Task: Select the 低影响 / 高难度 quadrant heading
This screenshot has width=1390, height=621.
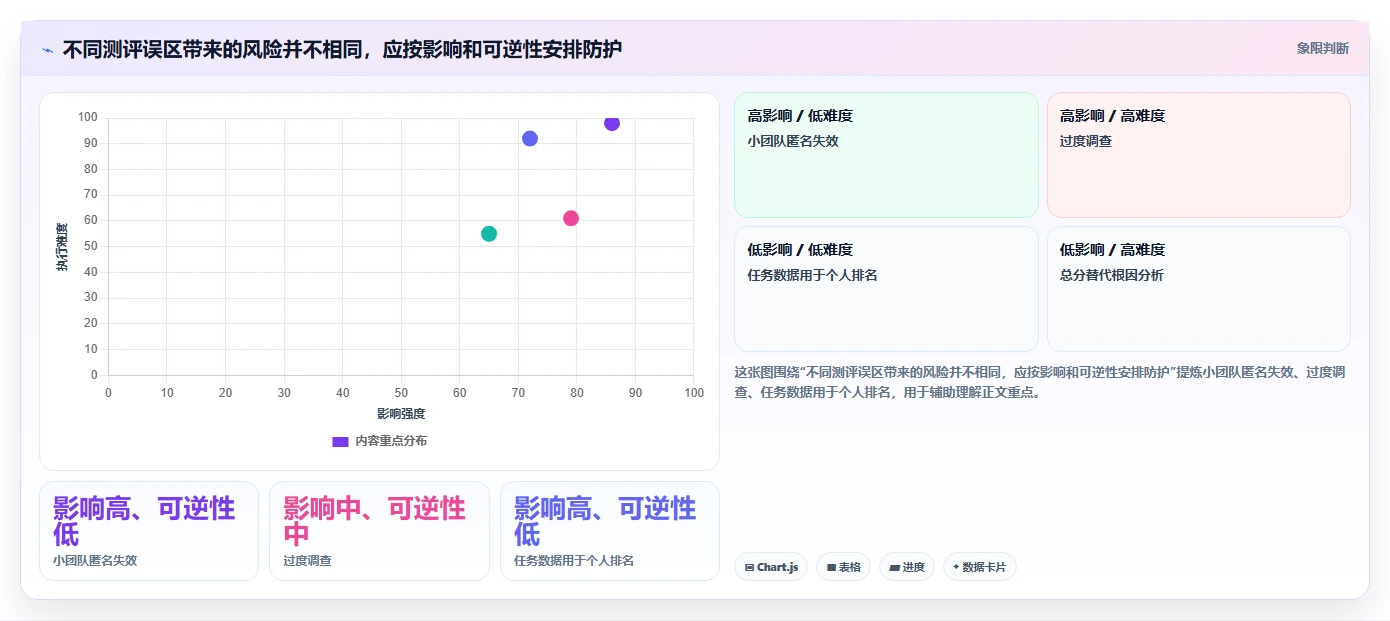Action: [1113, 250]
